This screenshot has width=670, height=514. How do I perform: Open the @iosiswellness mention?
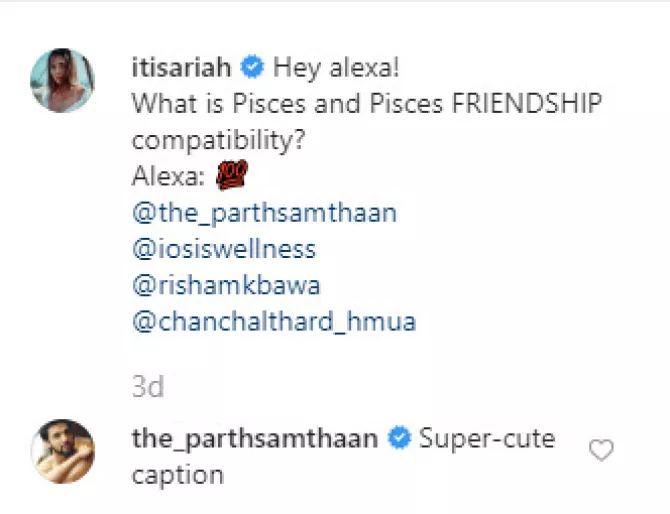click(223, 249)
